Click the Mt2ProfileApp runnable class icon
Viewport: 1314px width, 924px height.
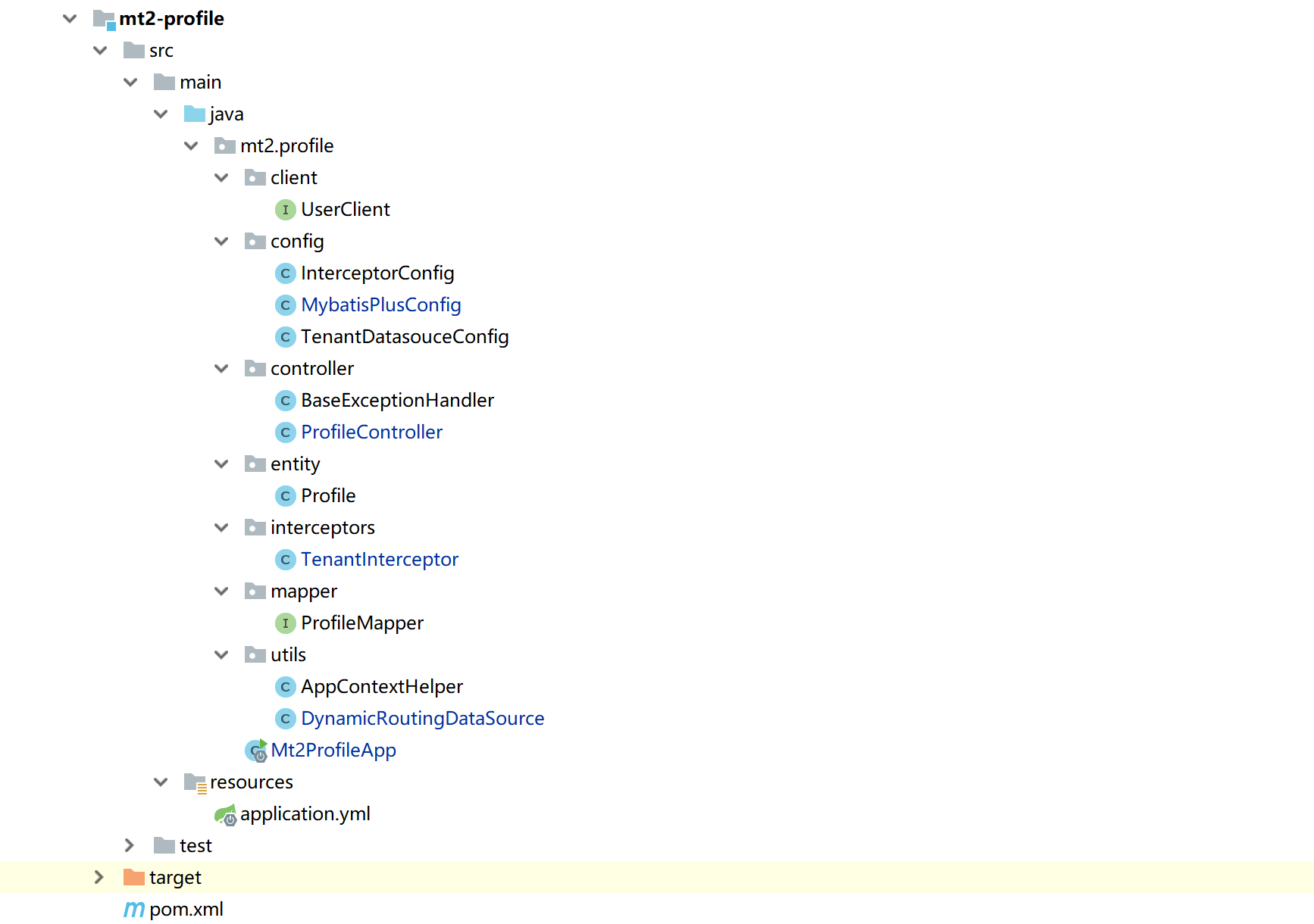256,751
